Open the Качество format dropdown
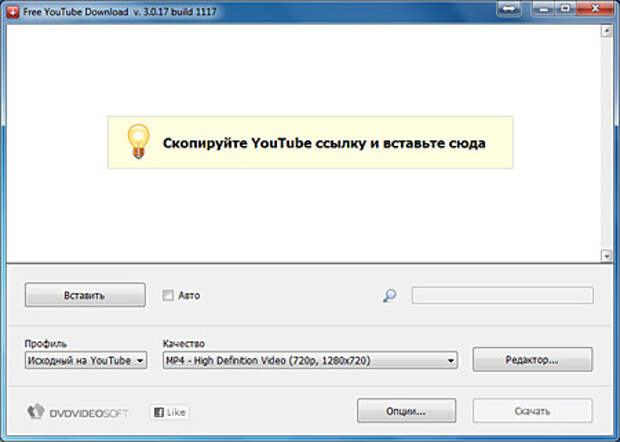Image resolution: width=620 pixels, height=442 pixels. tap(310, 361)
